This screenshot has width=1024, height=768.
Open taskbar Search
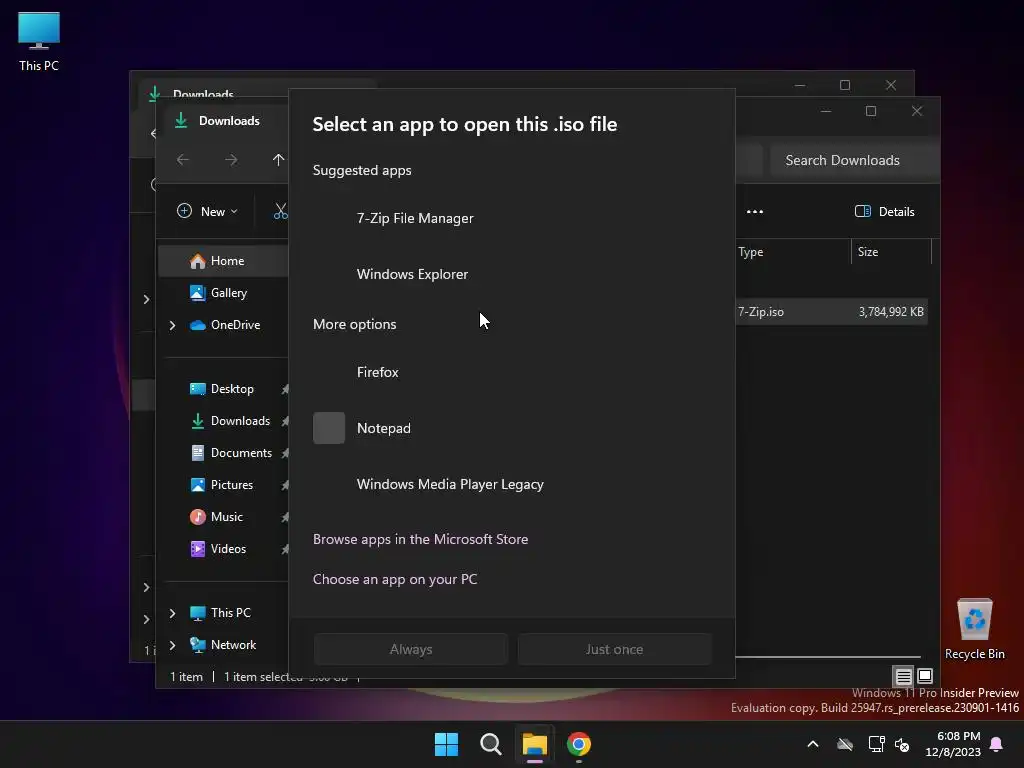coord(490,744)
